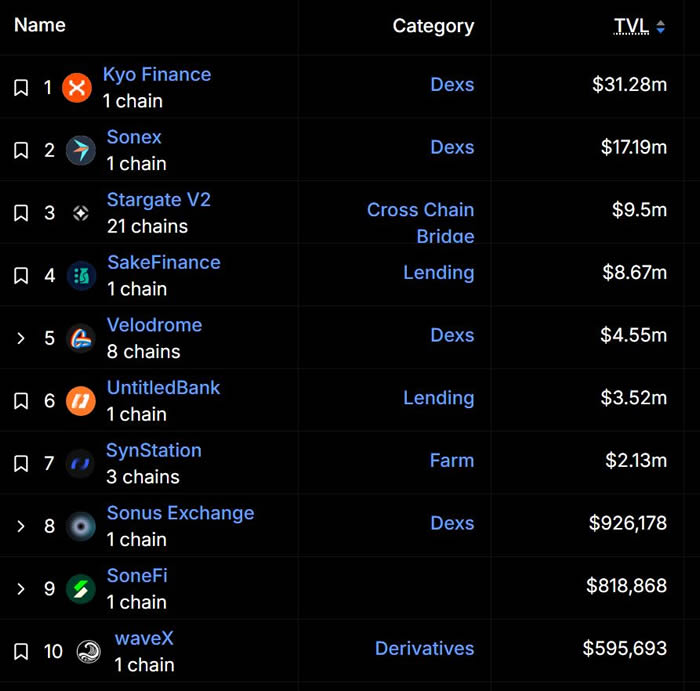This screenshot has width=700, height=691.
Task: Click the SoneFi green logo icon
Action: [x=81, y=589]
